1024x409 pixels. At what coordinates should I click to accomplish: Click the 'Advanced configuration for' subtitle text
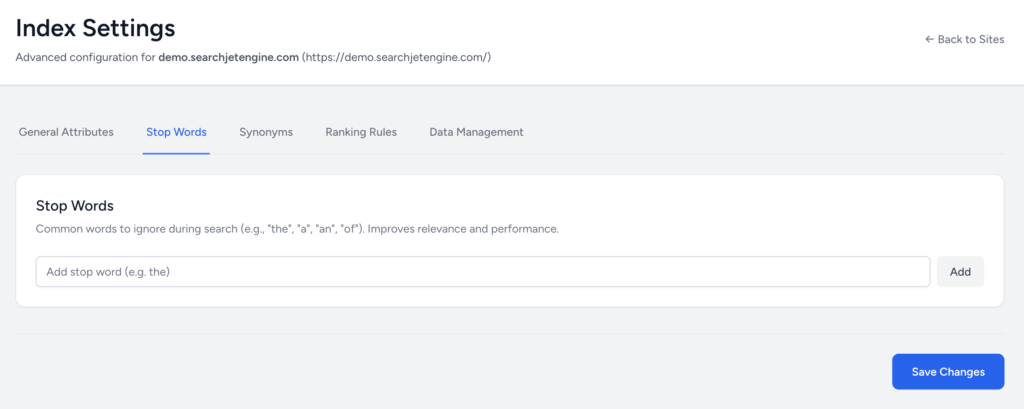click(85, 57)
